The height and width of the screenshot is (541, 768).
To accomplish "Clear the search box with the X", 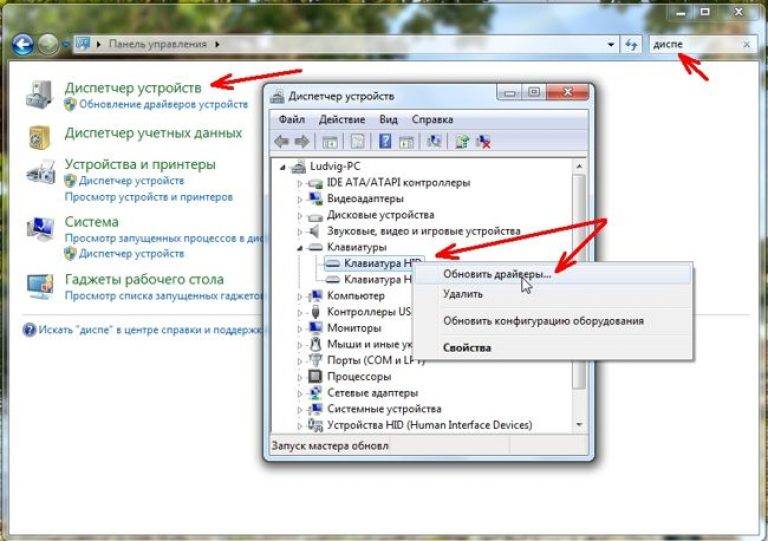I will [x=746, y=45].
